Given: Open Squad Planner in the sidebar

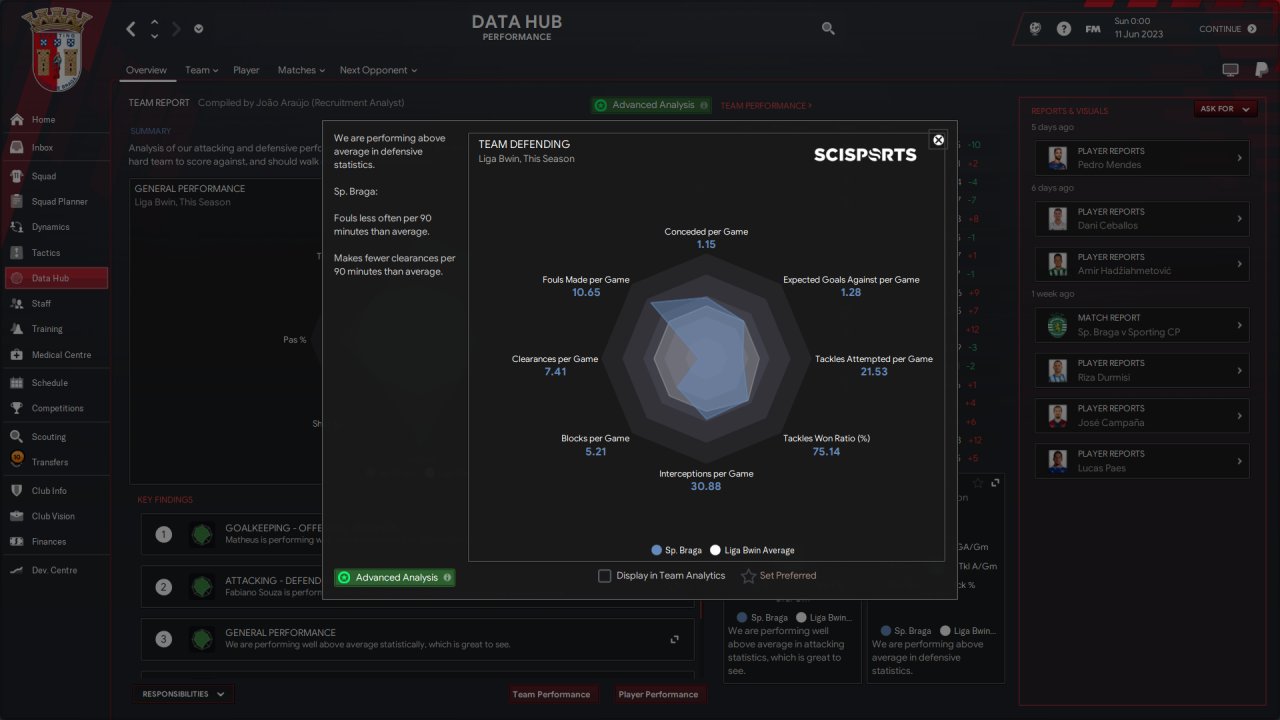Looking at the screenshot, I should (x=55, y=202).
